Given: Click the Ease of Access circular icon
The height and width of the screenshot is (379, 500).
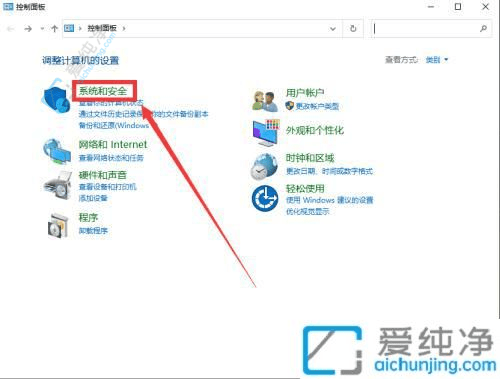Looking at the screenshot, I should pos(265,199).
